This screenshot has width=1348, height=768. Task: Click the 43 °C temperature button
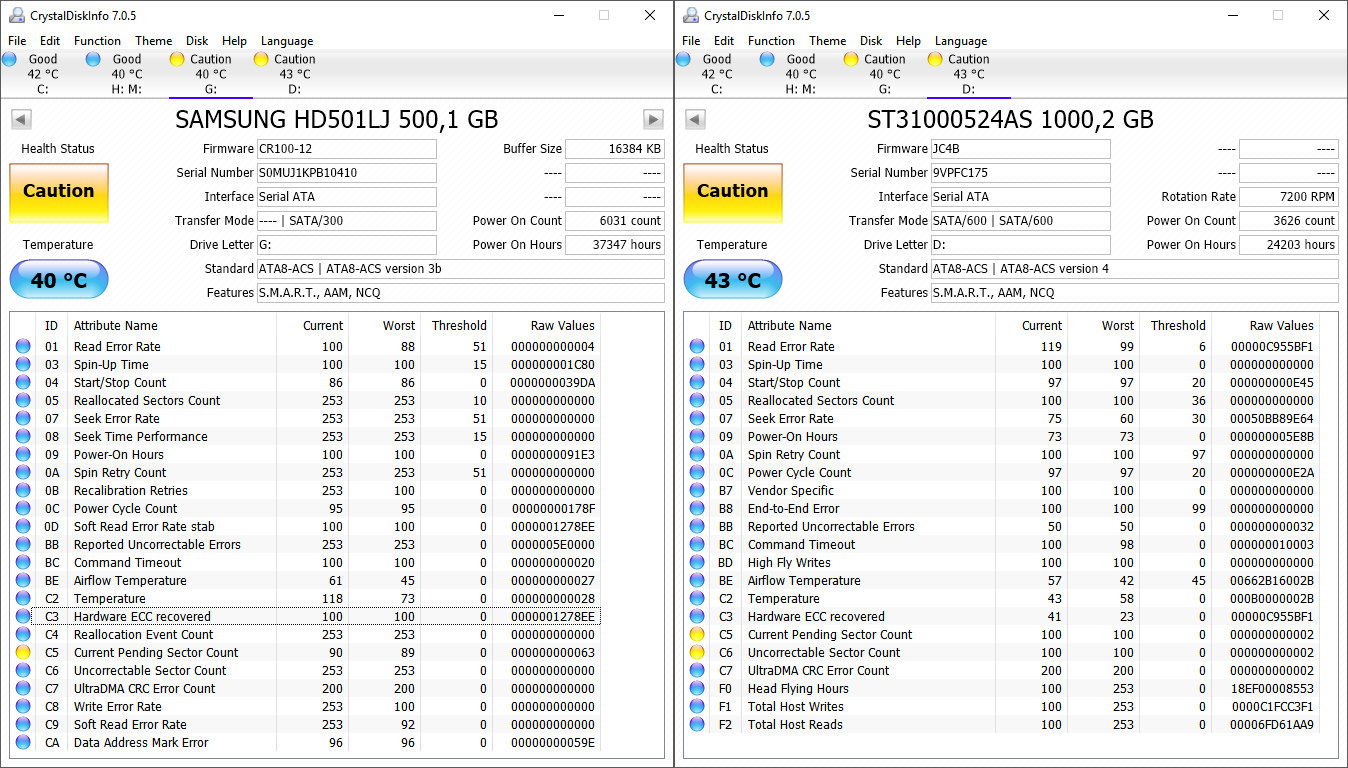(x=733, y=281)
